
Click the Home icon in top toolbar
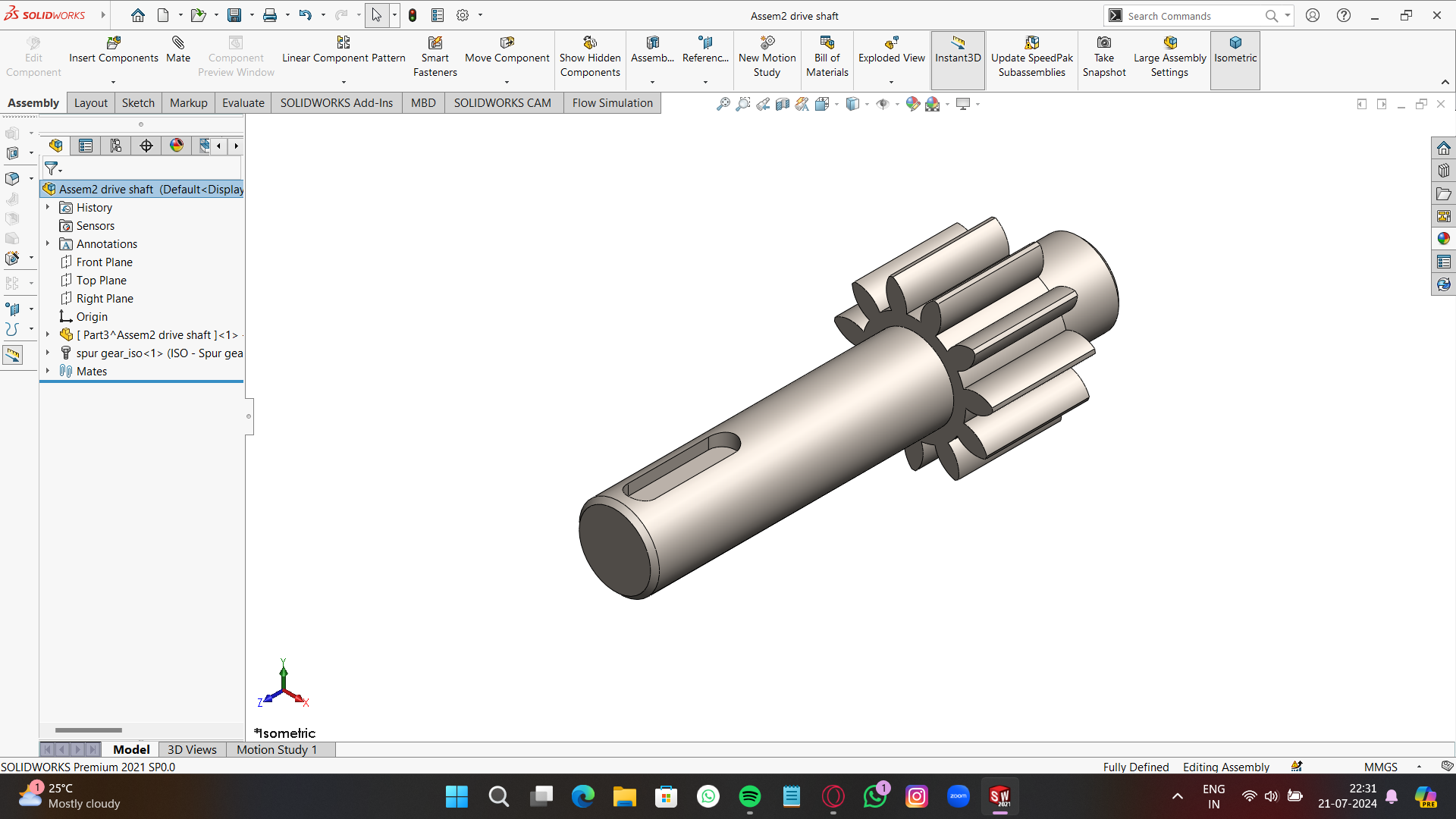tap(137, 15)
